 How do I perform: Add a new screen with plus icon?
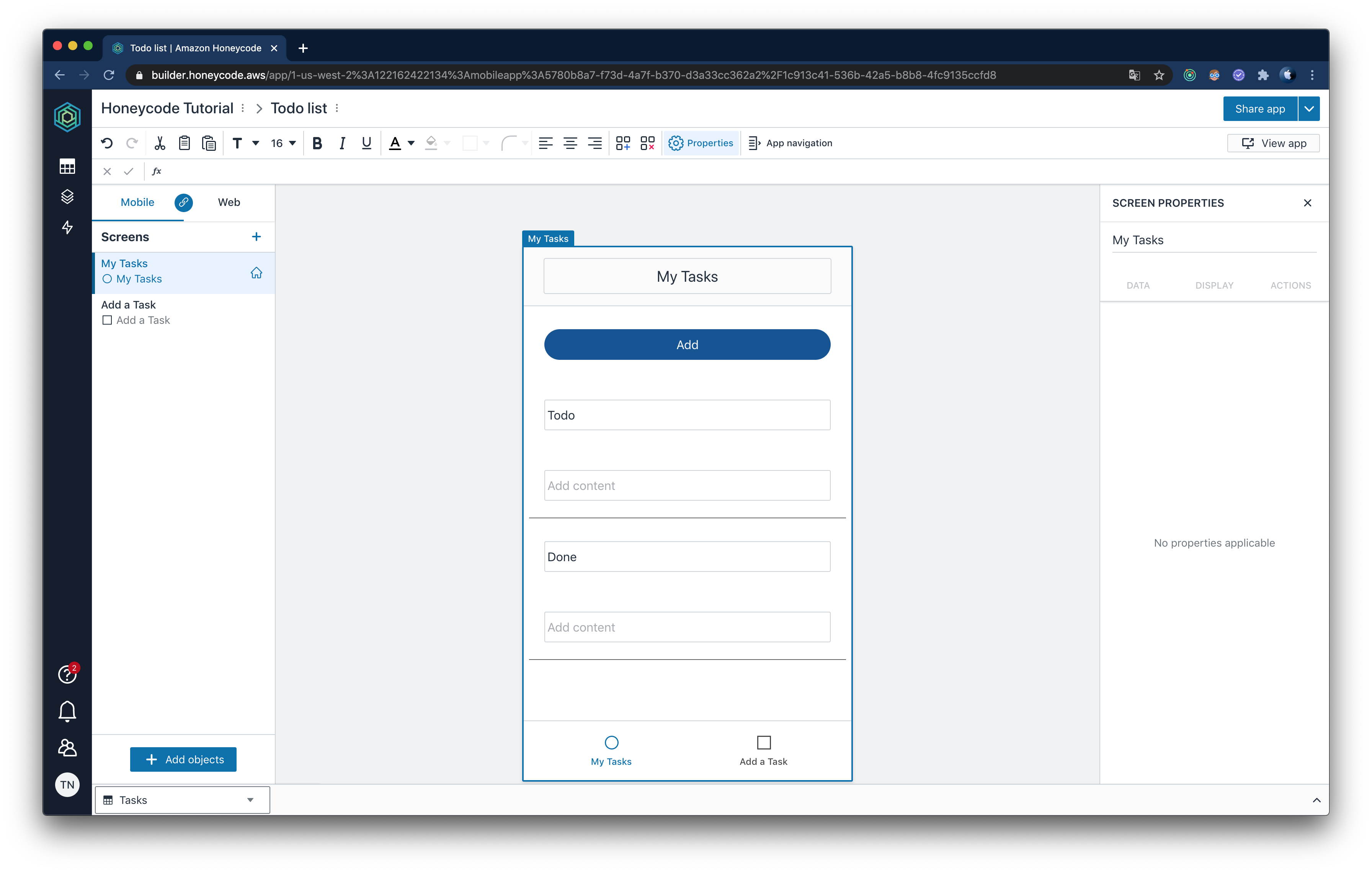[256, 237]
